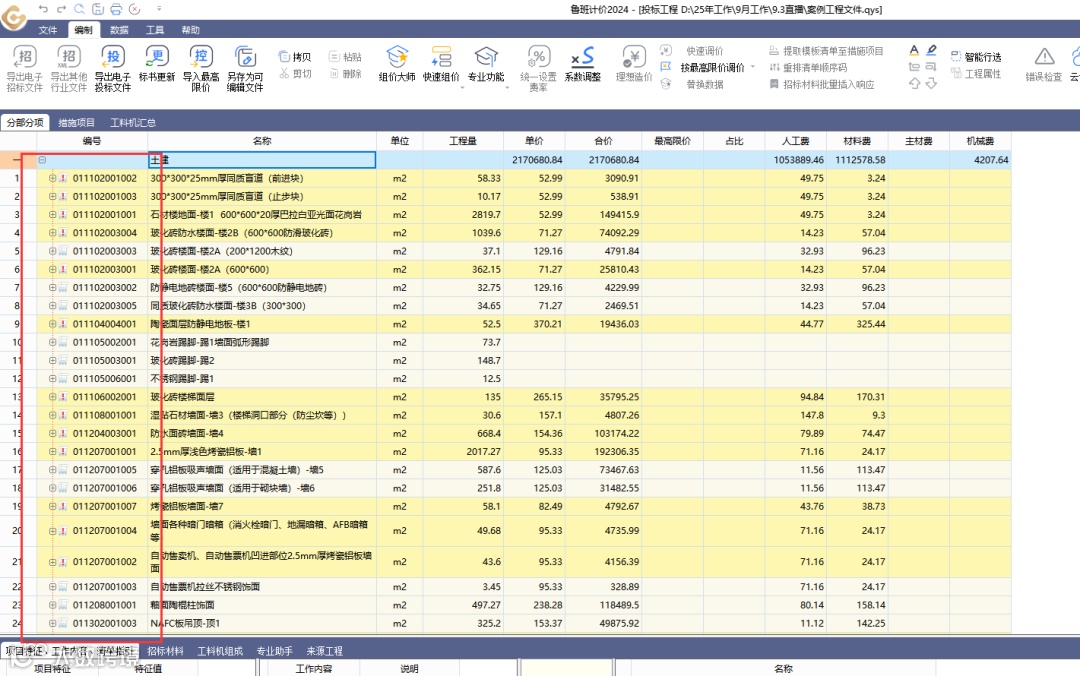Viewport: 1080px width, 676px height.
Task: Expand row 011302001003
Action: pyautogui.click(x=52, y=623)
